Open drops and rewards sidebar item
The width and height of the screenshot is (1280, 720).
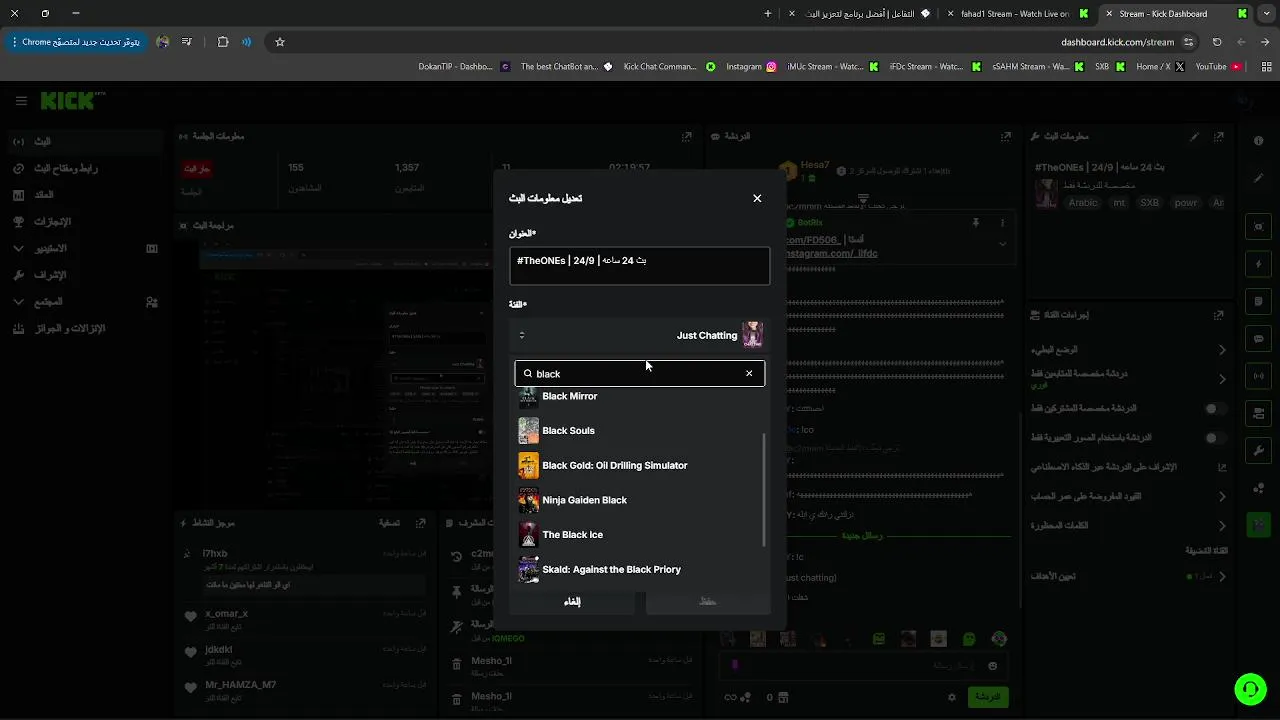[x=86, y=328]
